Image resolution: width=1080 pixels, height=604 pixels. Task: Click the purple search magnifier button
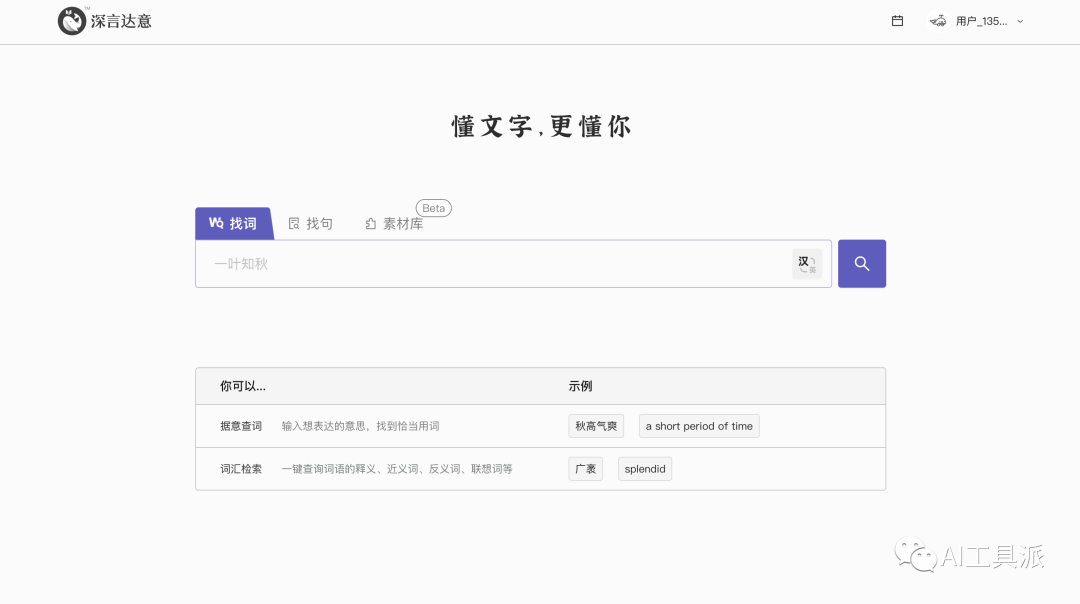coord(862,264)
